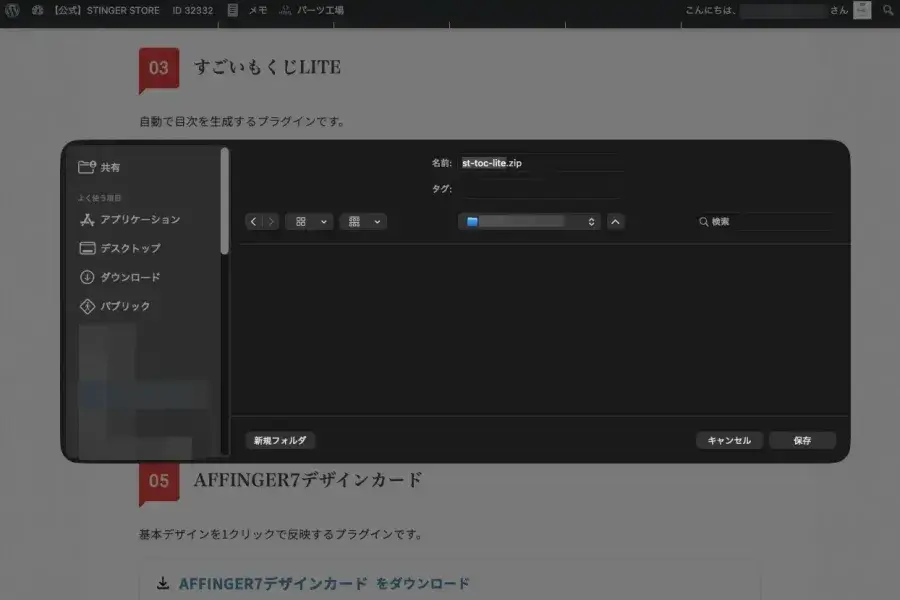This screenshot has width=900, height=600.
Task: Click the キャンセル button
Action: (x=729, y=440)
